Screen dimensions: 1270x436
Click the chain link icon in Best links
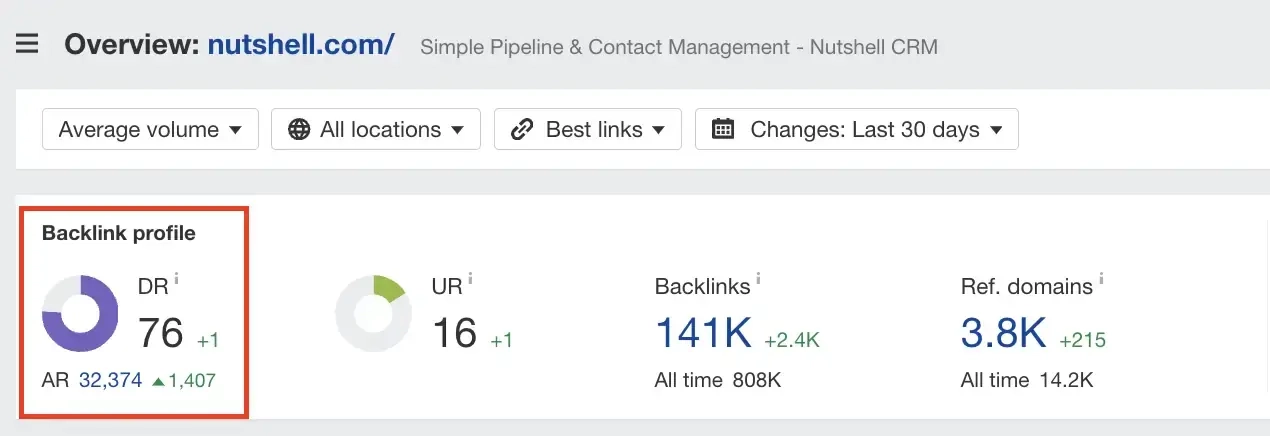[x=521, y=130]
